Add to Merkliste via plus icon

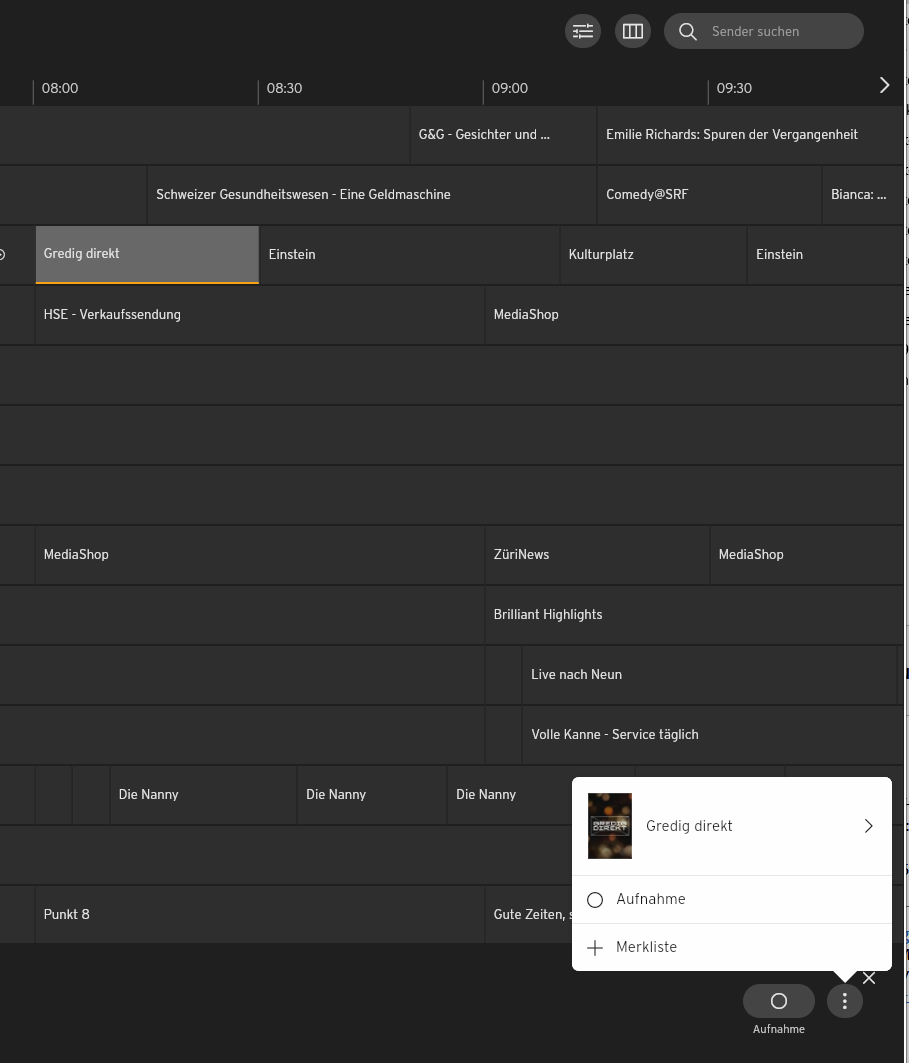pyautogui.click(x=595, y=948)
